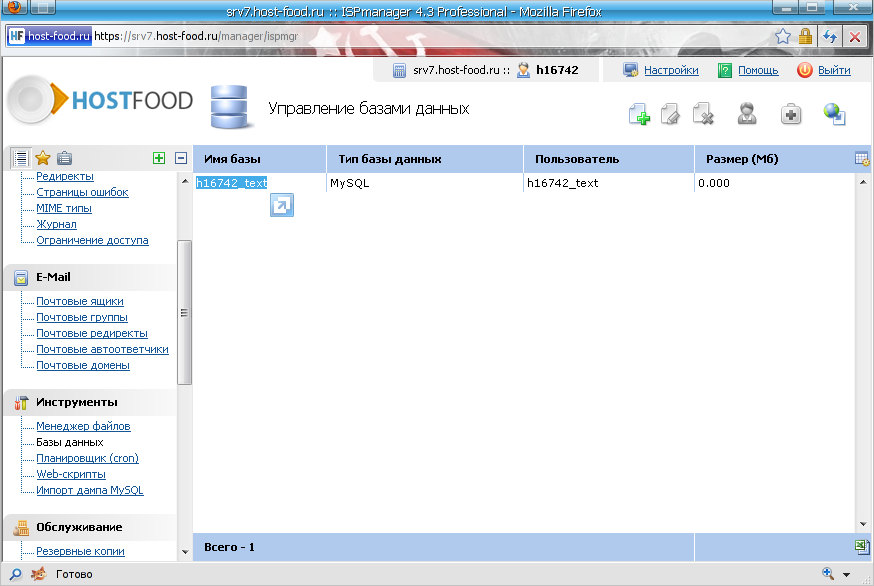874x586 pixels.
Task: Click the Настройки link
Action: [670, 71]
